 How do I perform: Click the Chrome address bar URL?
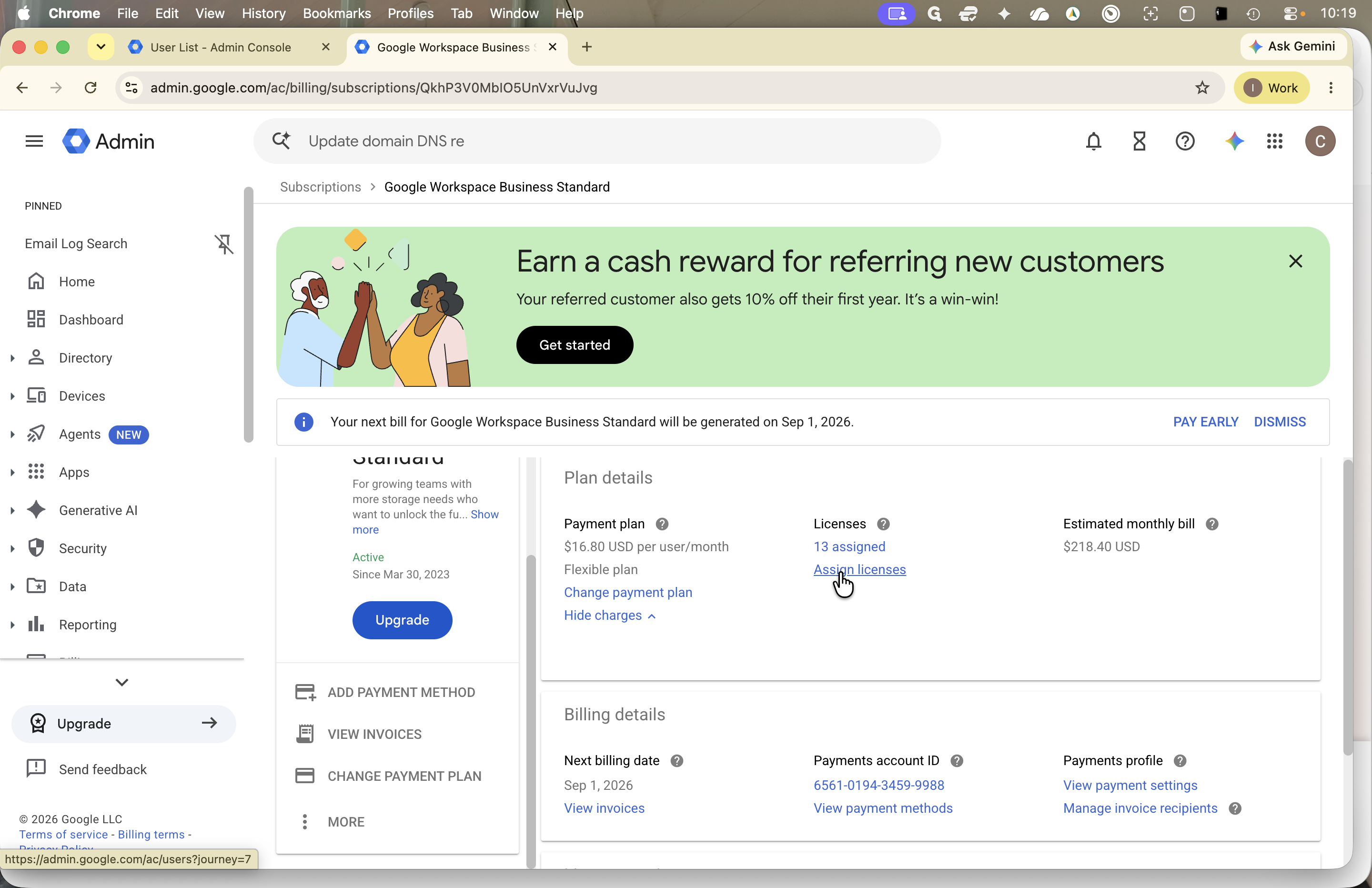click(373, 88)
